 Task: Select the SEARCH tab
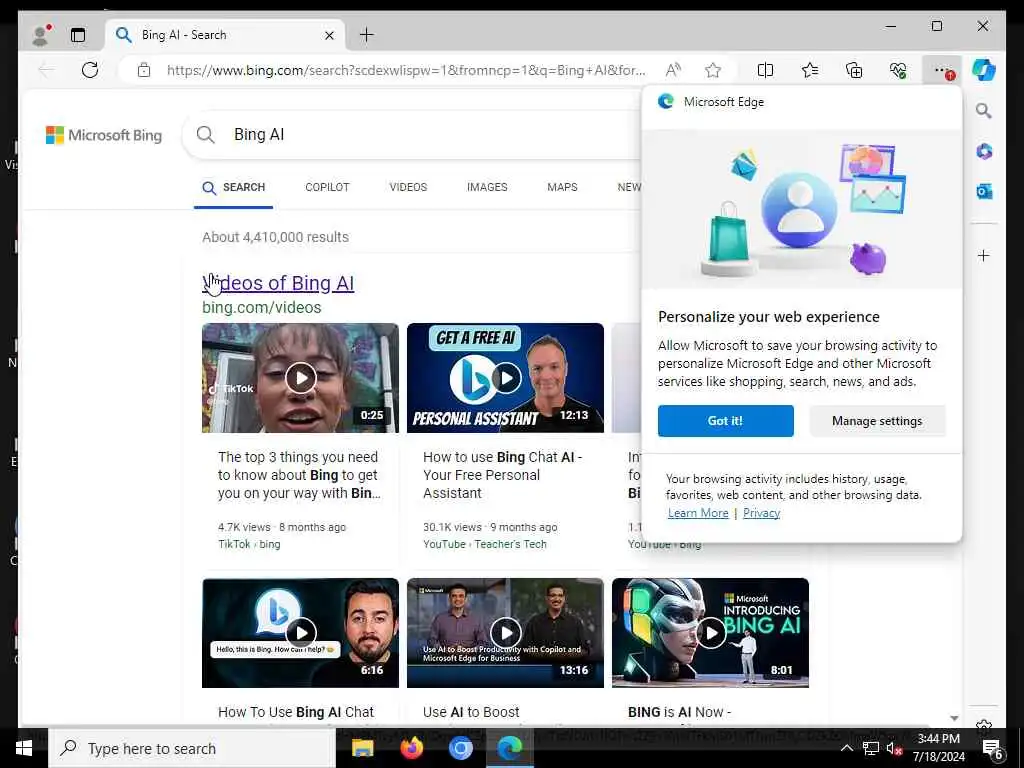[x=233, y=187]
